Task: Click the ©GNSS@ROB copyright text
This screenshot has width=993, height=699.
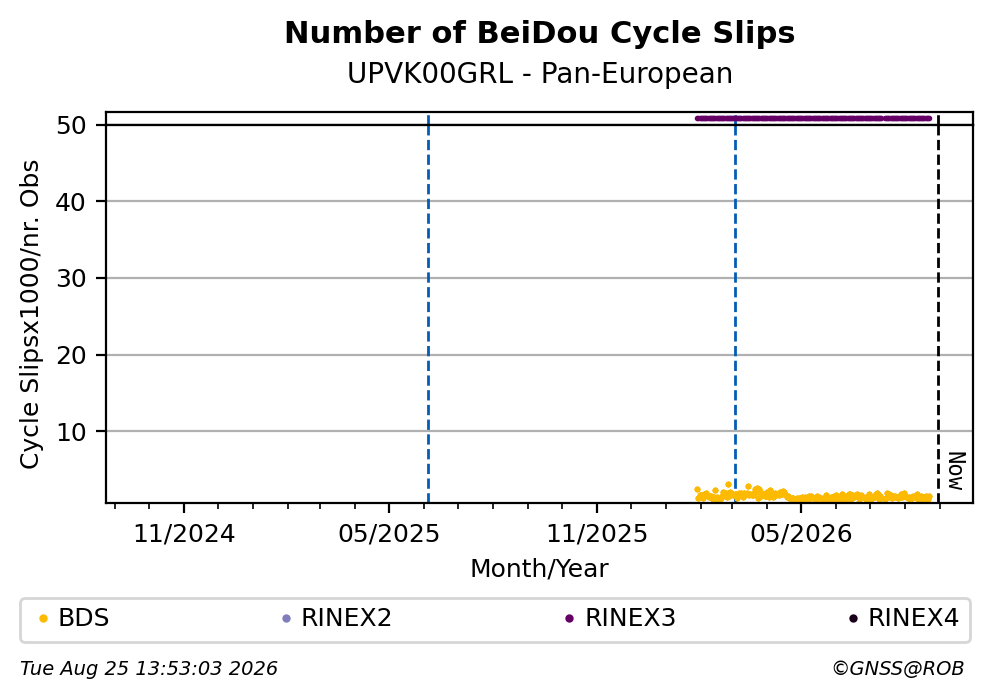Action: pyautogui.click(x=898, y=669)
